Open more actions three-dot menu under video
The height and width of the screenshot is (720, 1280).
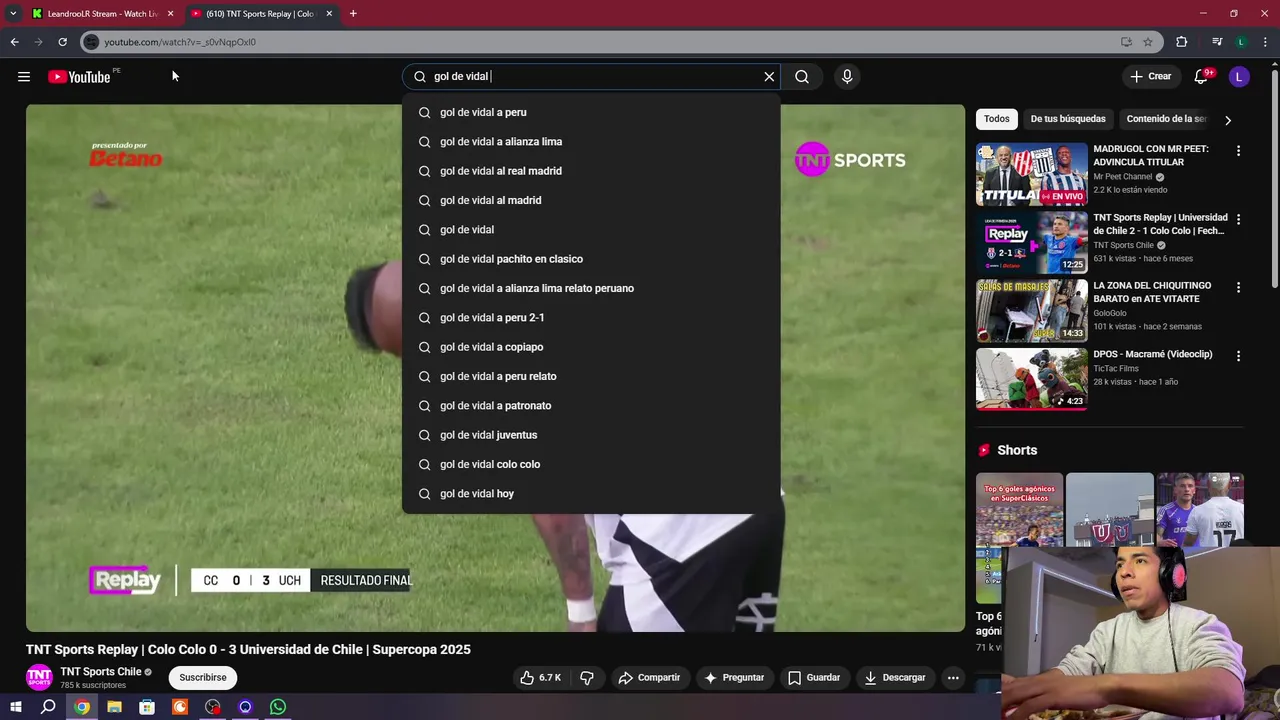click(x=953, y=678)
